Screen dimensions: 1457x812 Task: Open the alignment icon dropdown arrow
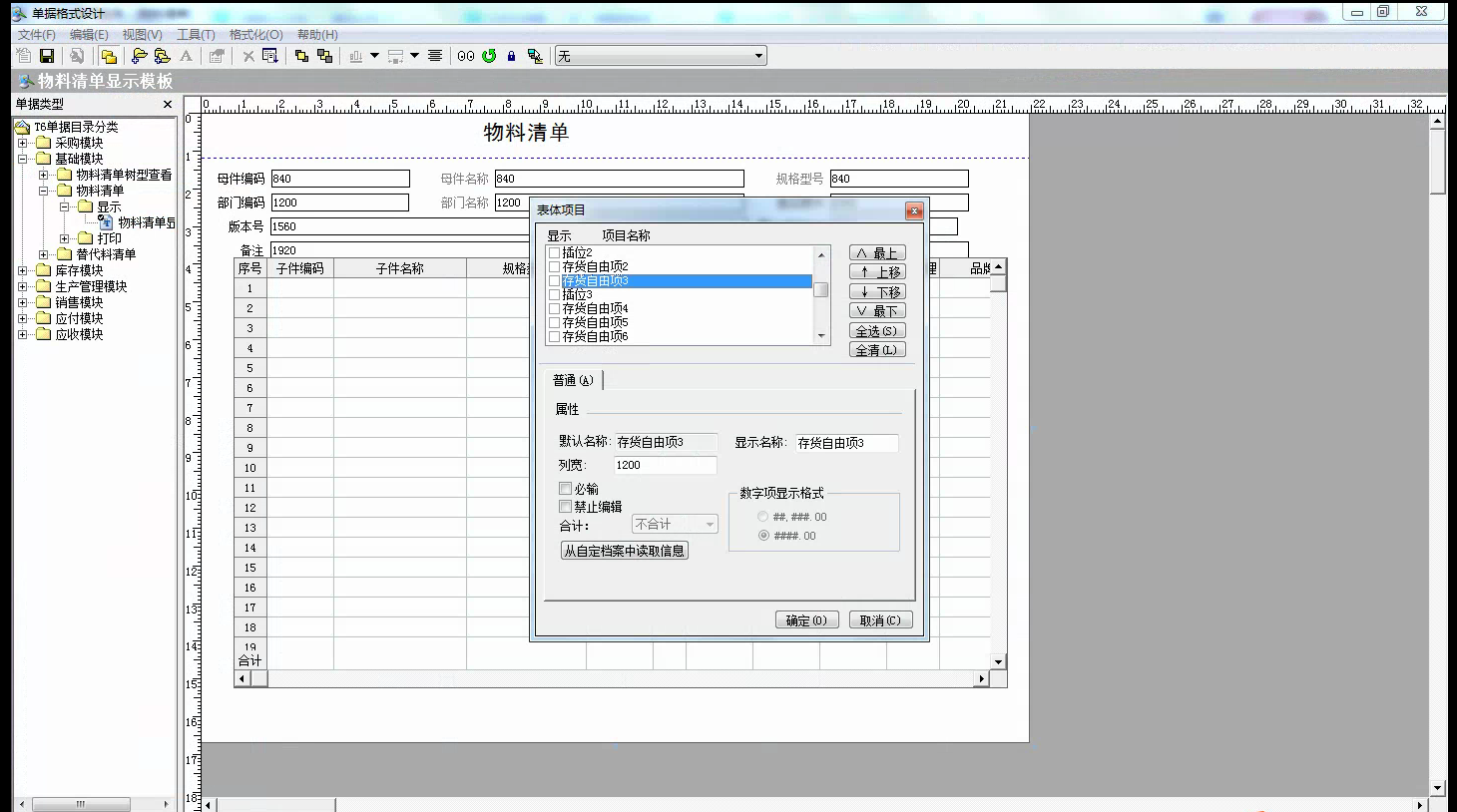pyautogui.click(x=375, y=56)
